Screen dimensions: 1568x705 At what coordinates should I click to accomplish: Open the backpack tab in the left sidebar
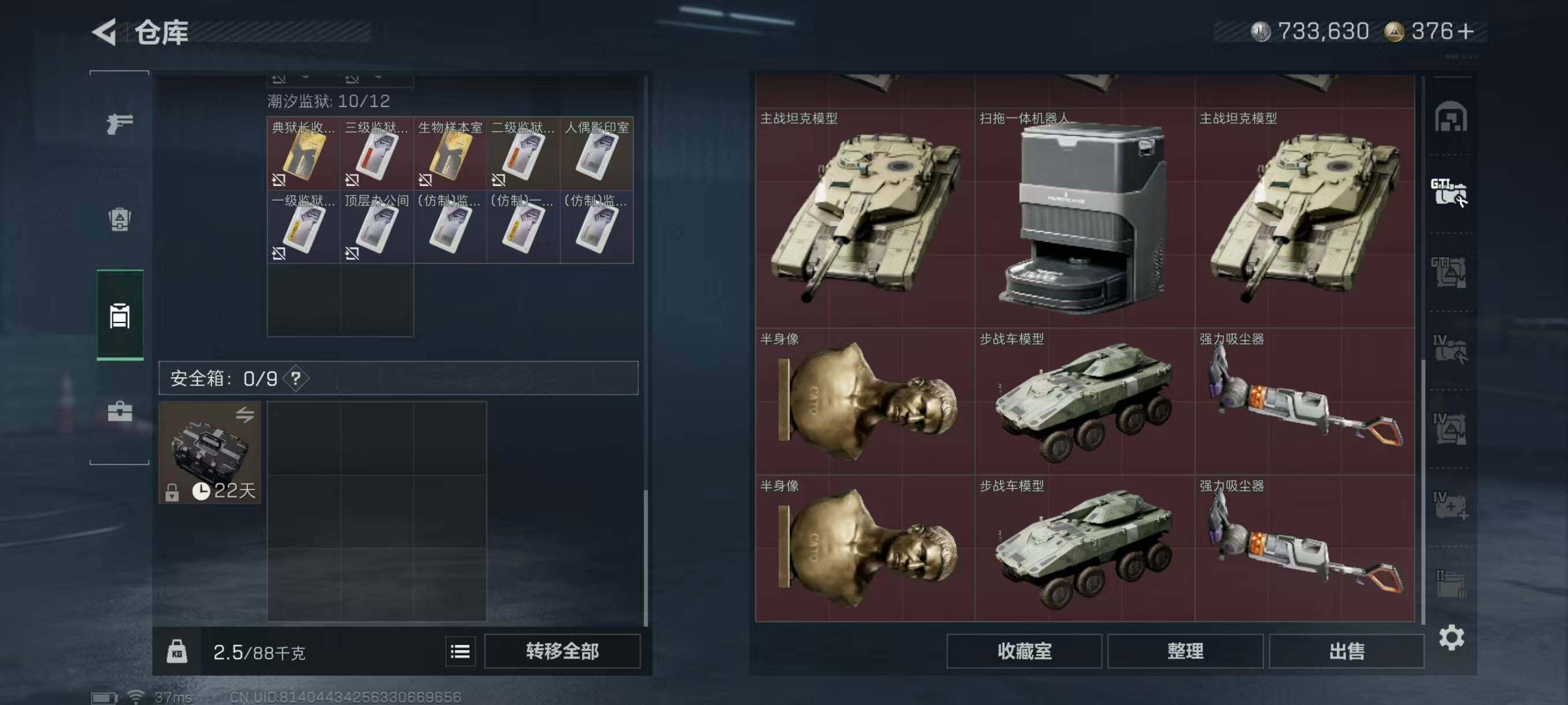[x=119, y=219]
